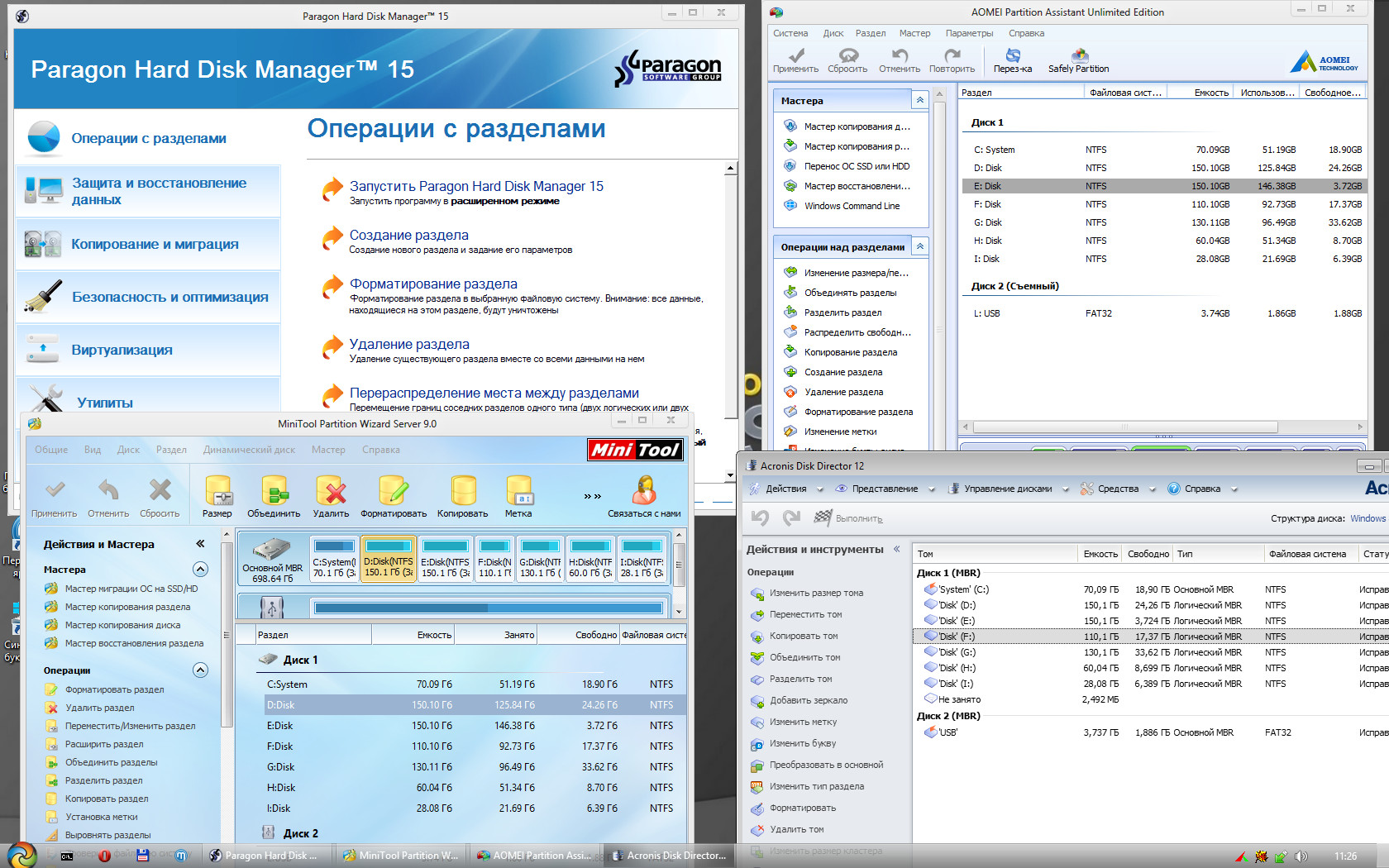Screen dimensions: 1389x868
Task: Click Копирование и миграция in Paragon sidebar
Action: (x=148, y=244)
